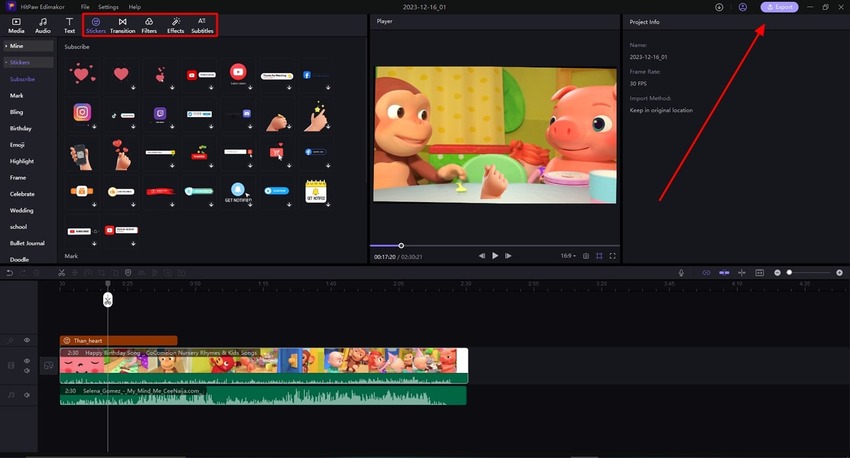
Task: Select the Birthday sticker category
Action: (21, 129)
